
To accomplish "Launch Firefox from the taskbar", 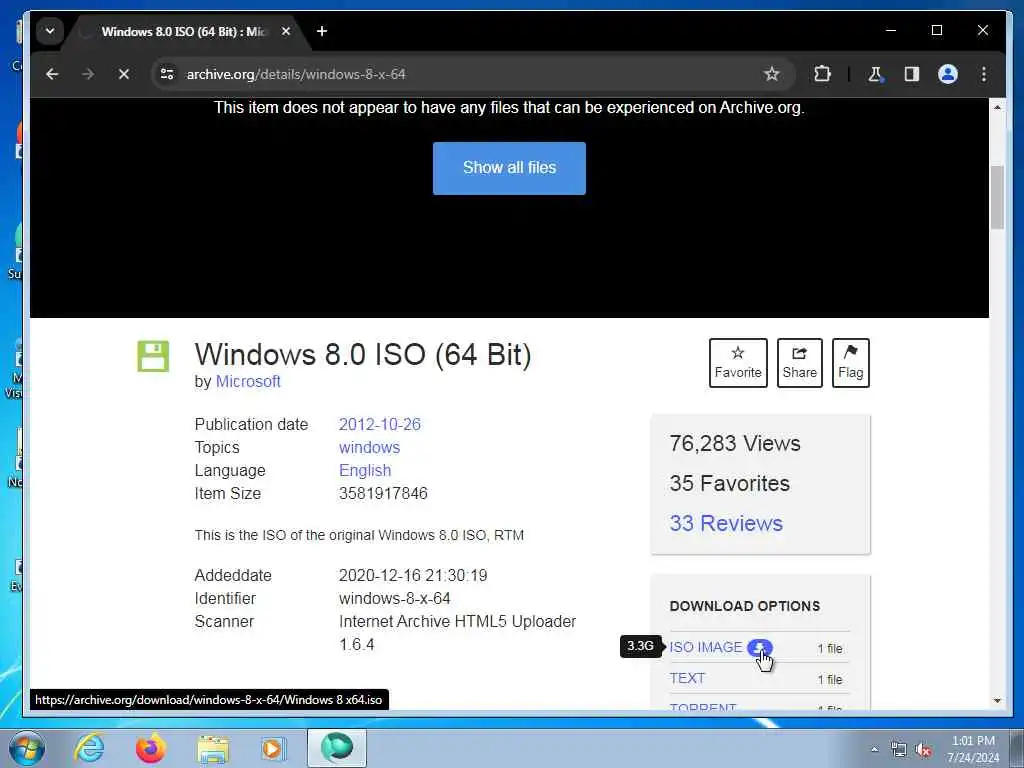I will coord(151,748).
